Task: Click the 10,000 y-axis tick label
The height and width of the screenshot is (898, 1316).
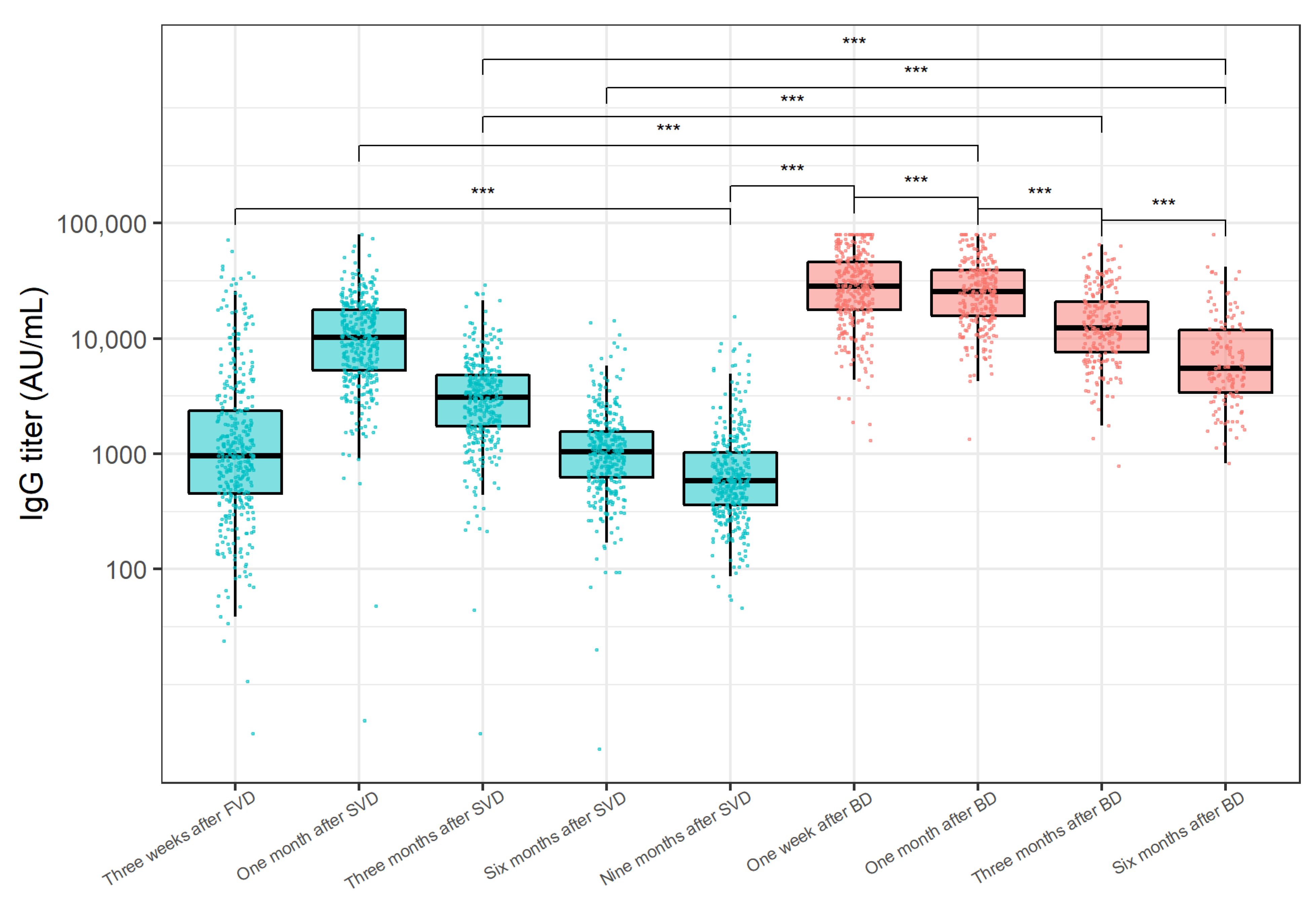Action: [x=108, y=340]
